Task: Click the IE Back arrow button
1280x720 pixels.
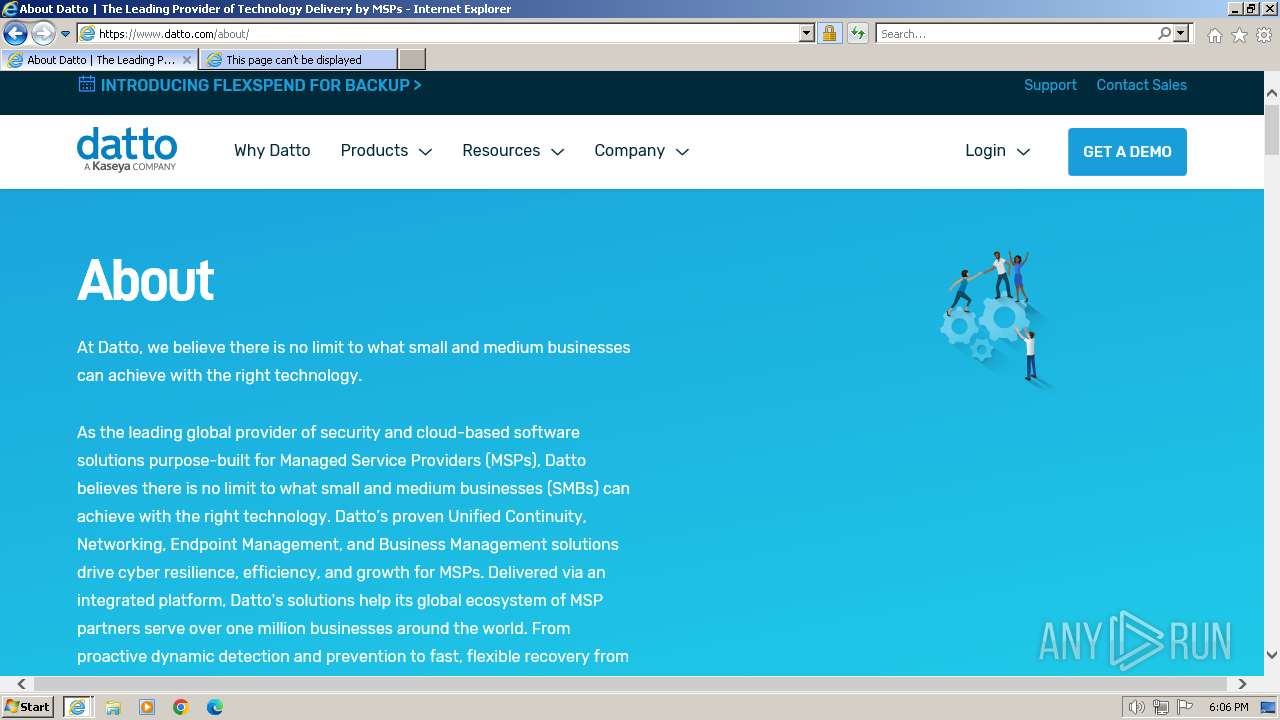Action: point(15,33)
